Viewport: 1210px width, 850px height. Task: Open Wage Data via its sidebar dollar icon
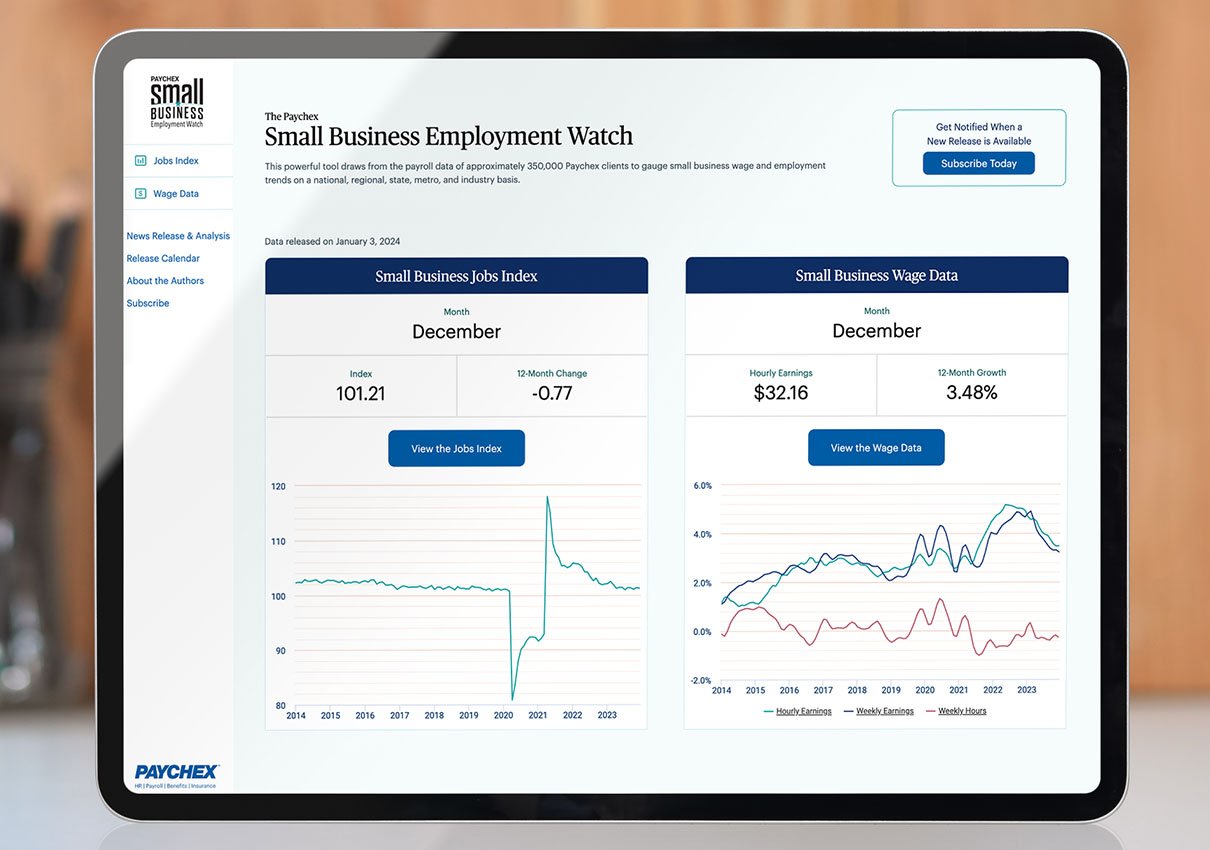tap(141, 194)
